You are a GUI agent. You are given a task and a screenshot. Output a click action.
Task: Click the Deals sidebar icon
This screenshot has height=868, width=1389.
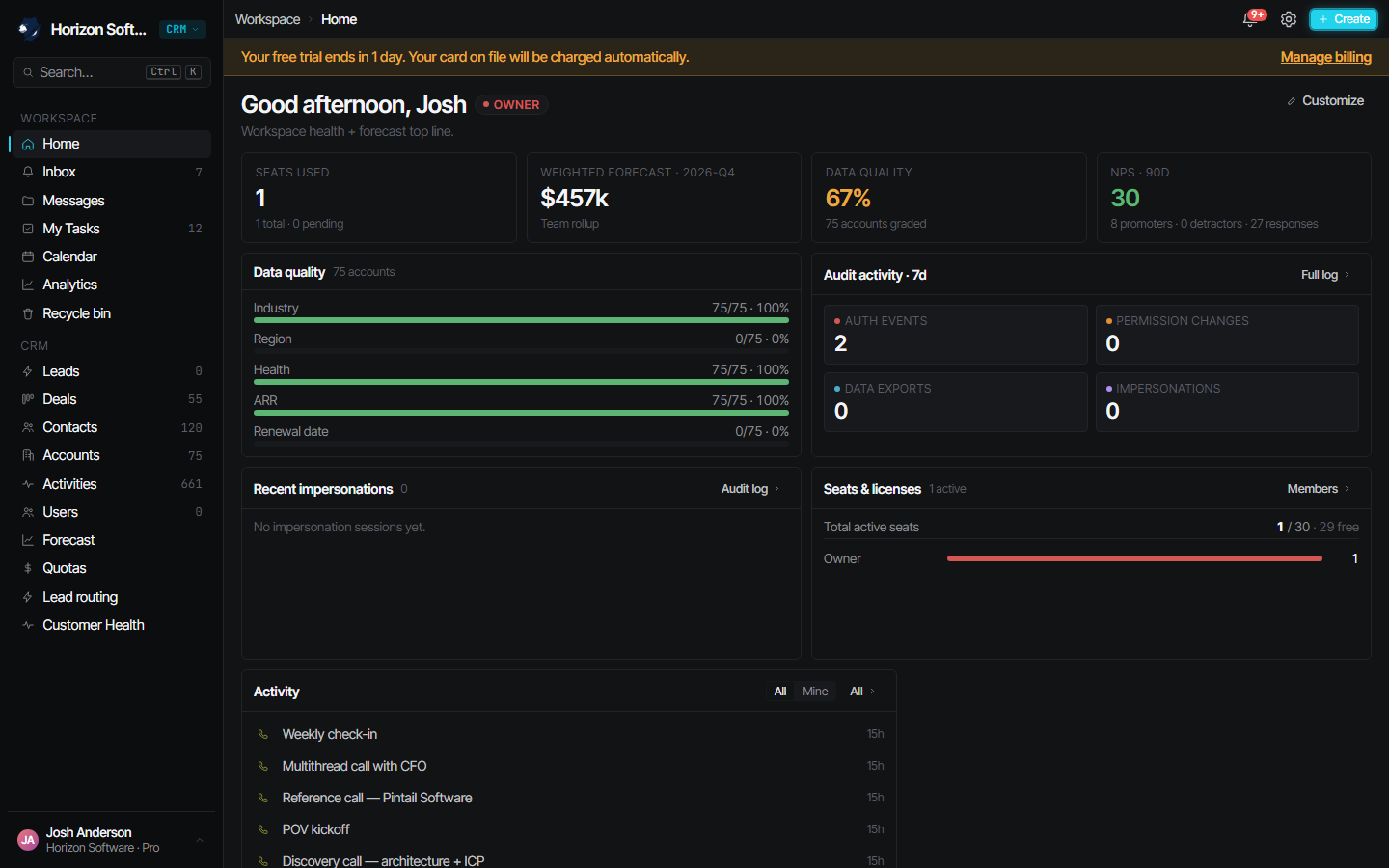point(28,399)
